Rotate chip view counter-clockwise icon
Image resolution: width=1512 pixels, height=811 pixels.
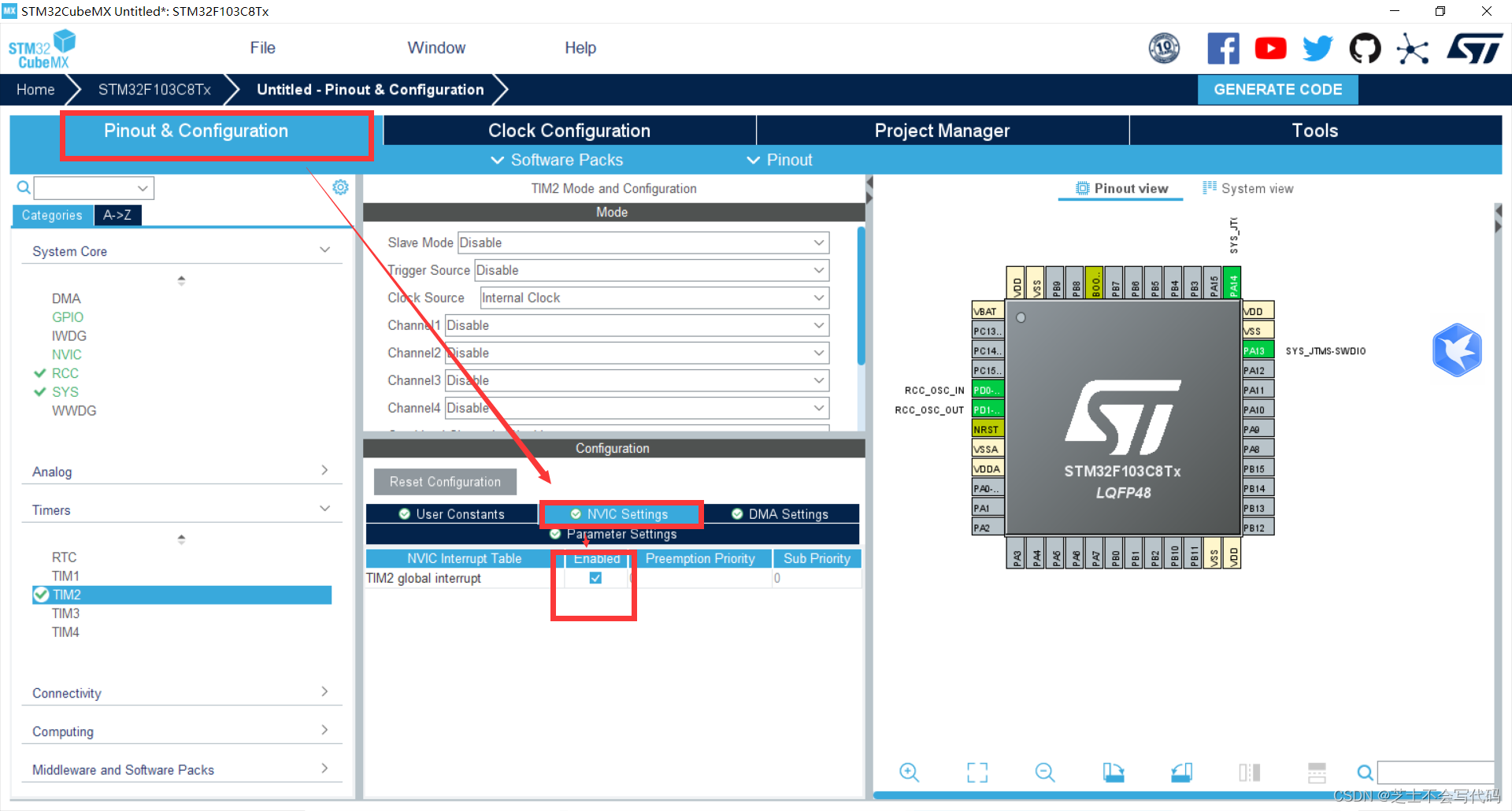click(1181, 772)
